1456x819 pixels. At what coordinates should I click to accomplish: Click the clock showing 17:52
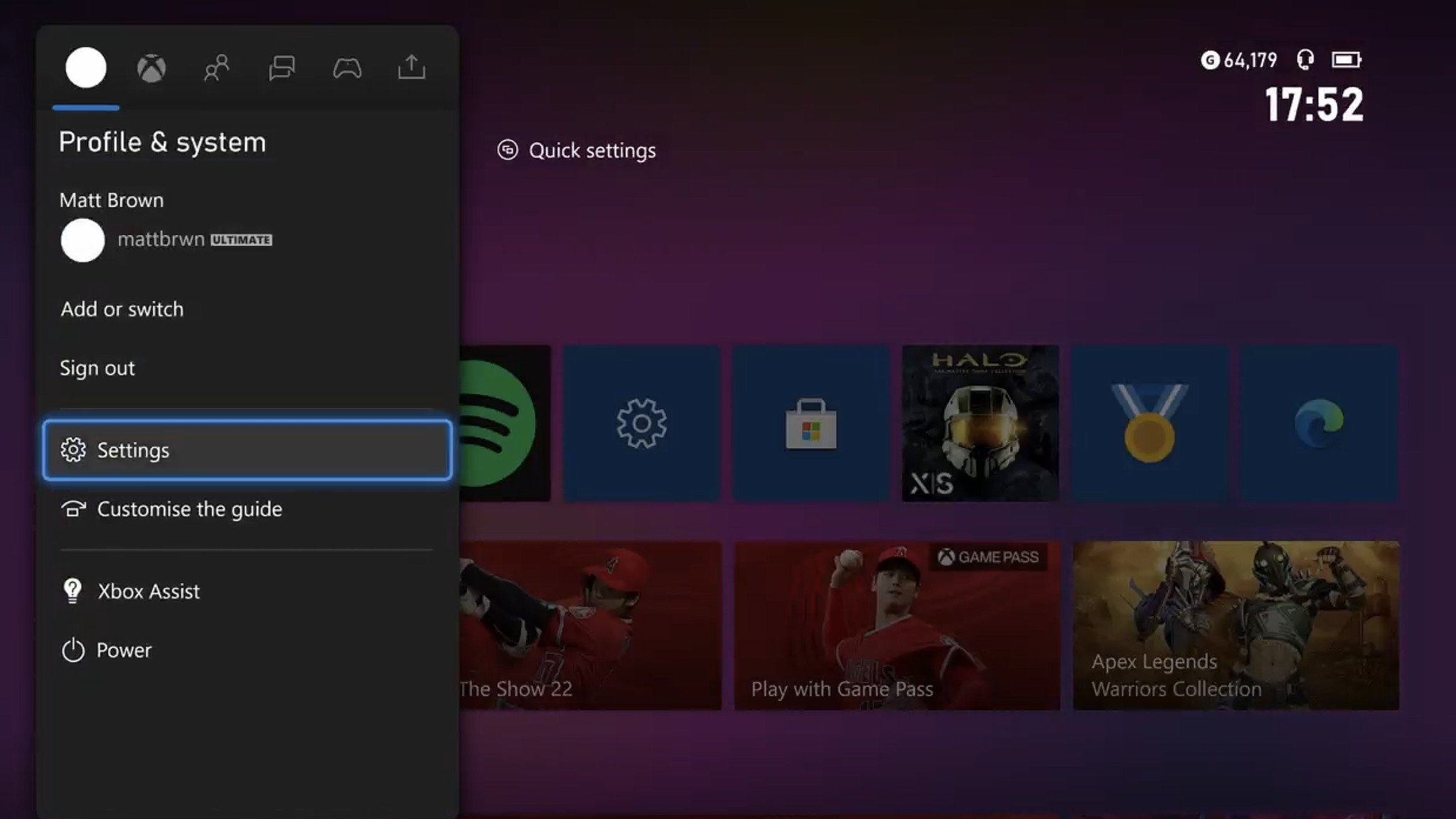tap(1315, 105)
